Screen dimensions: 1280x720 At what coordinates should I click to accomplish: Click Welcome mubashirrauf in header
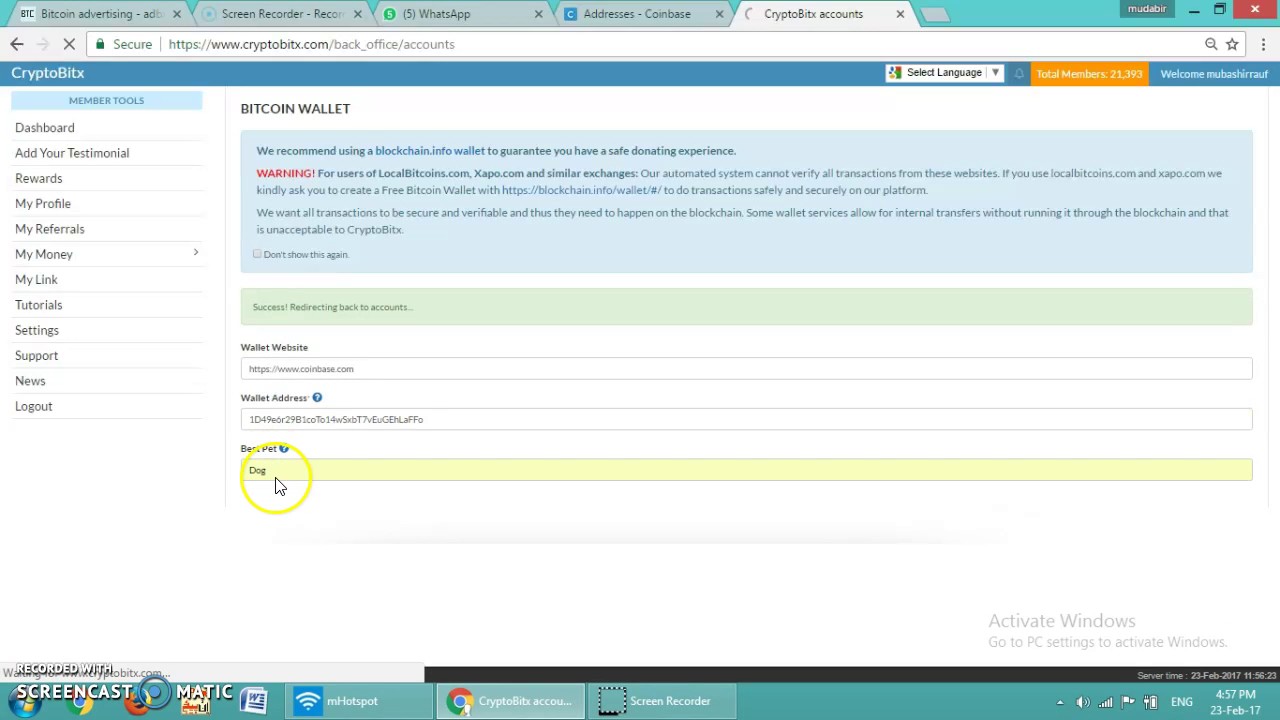(1214, 74)
